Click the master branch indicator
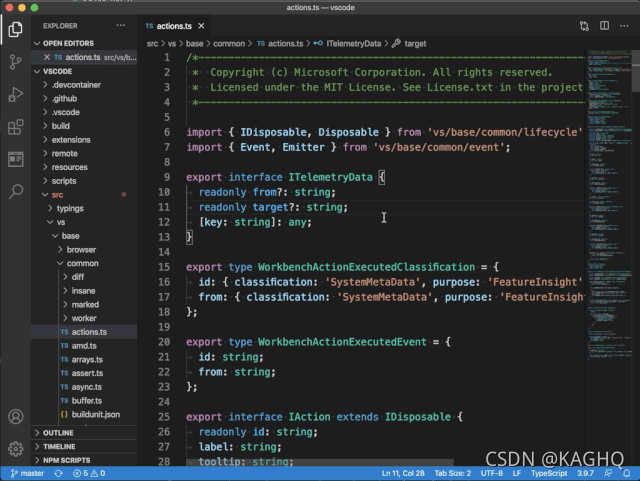 coord(27,473)
